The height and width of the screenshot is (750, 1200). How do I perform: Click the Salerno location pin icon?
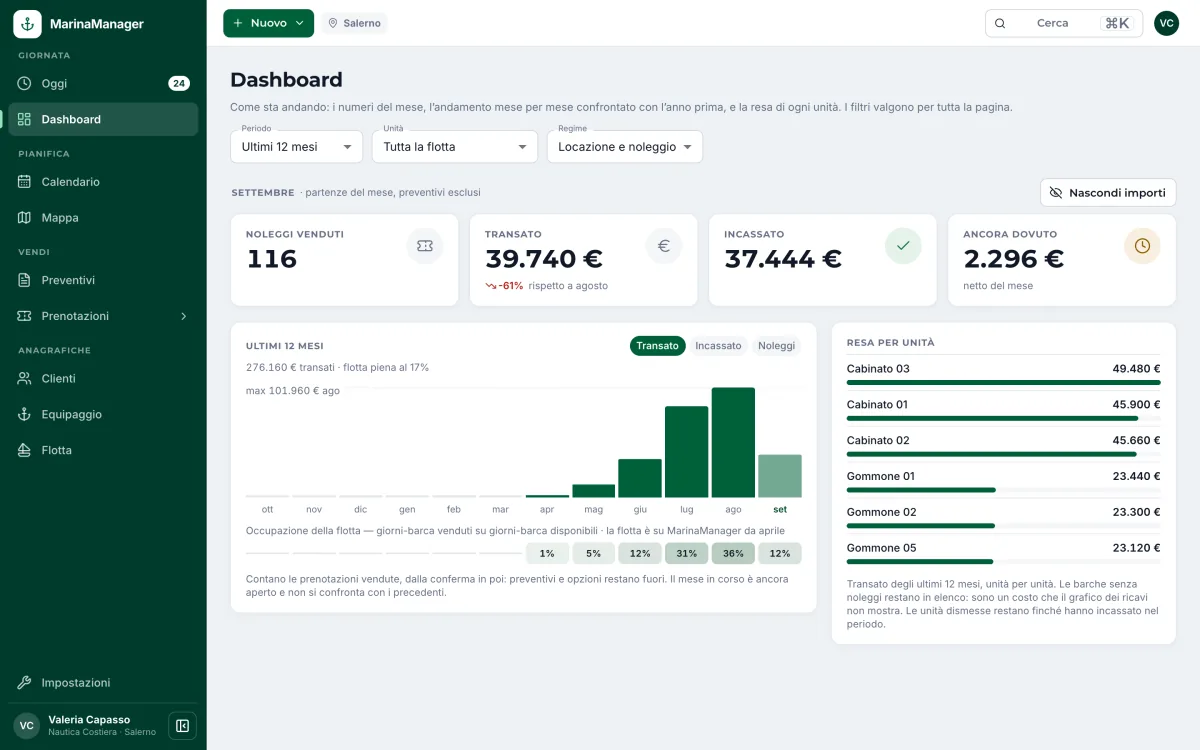[333, 23]
